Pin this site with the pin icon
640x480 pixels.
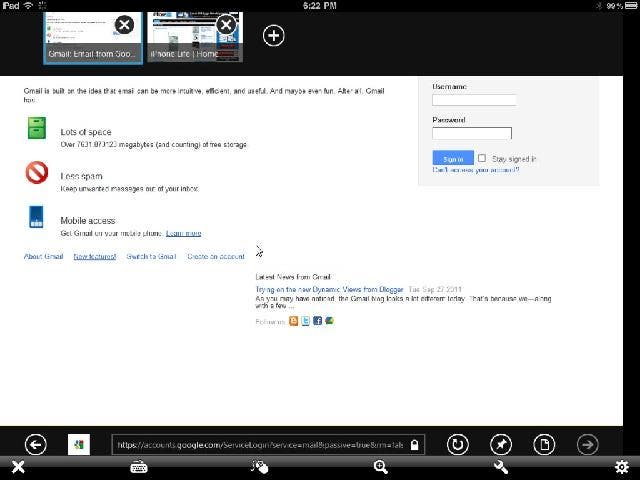click(x=501, y=444)
